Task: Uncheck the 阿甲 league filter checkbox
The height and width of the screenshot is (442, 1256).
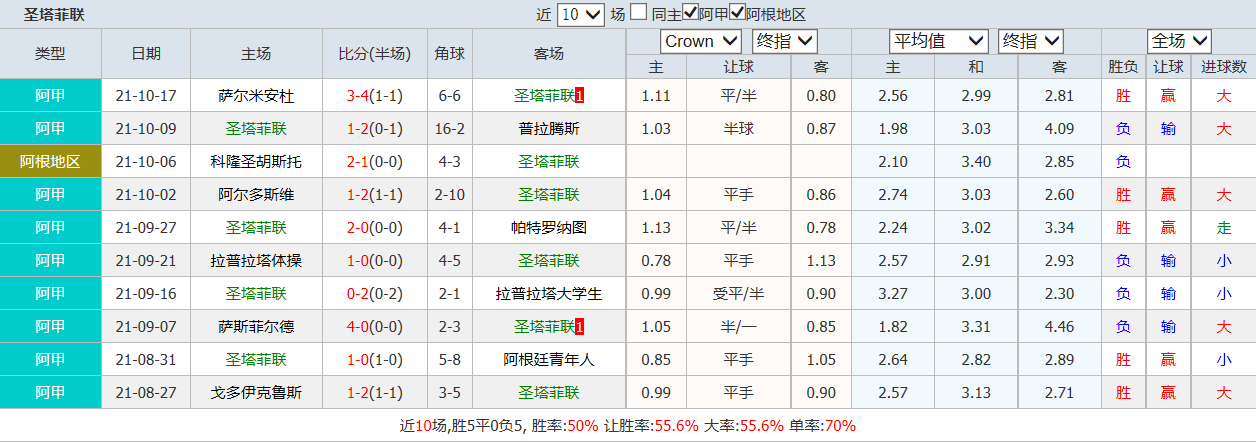Action: (x=690, y=13)
